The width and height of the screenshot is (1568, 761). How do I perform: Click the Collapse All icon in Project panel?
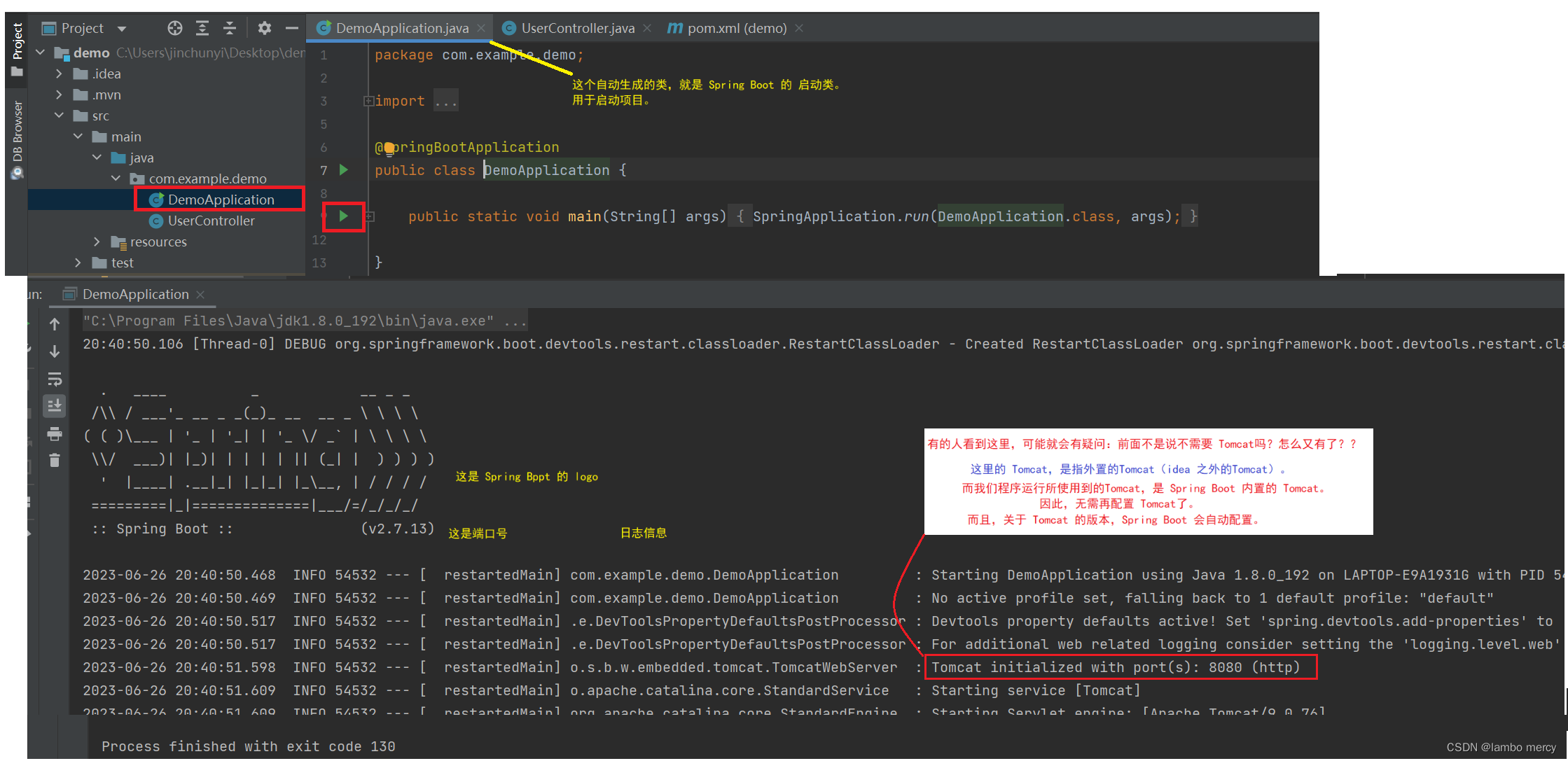[230, 28]
